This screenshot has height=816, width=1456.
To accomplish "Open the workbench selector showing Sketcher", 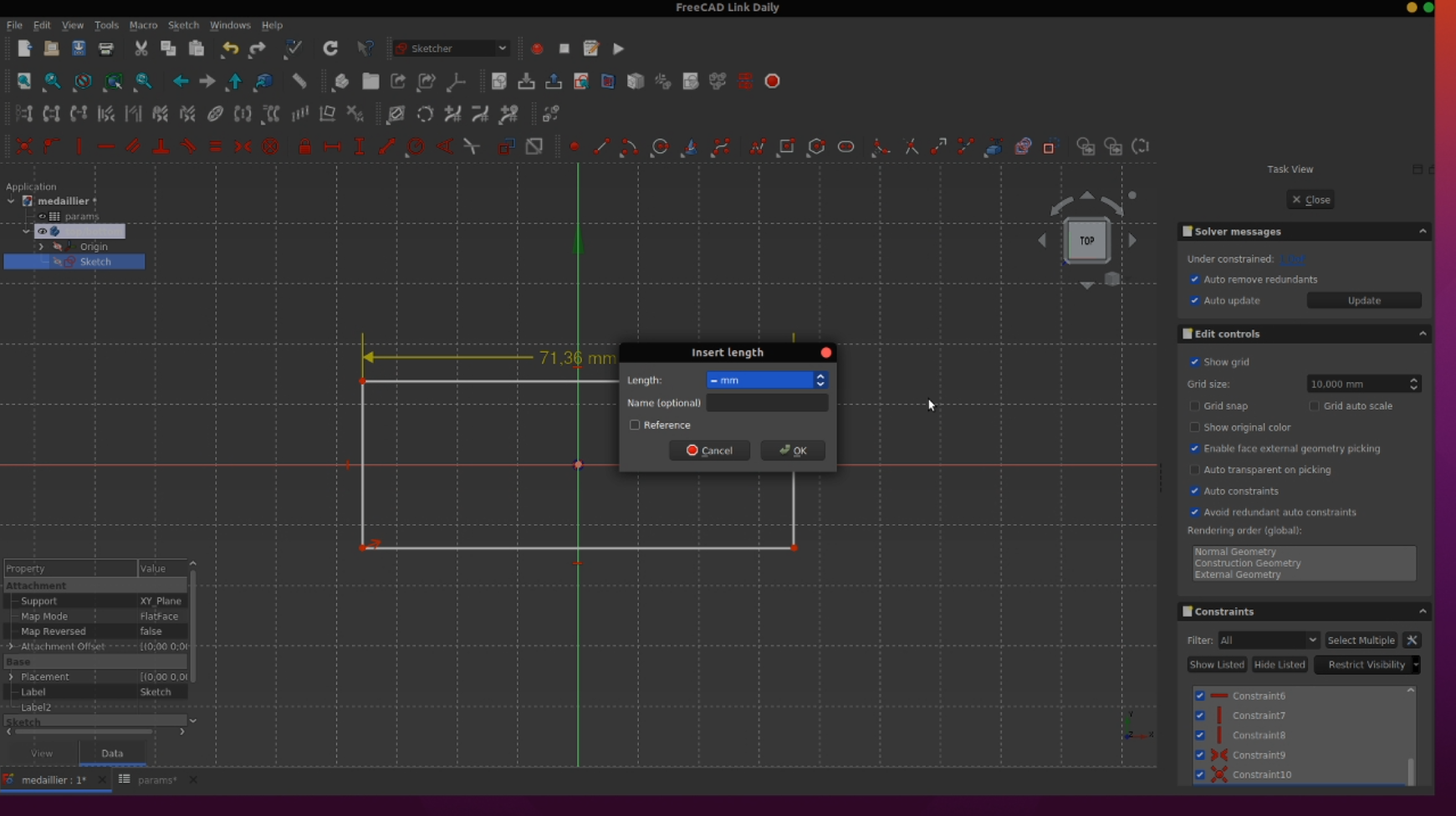I will coord(450,48).
